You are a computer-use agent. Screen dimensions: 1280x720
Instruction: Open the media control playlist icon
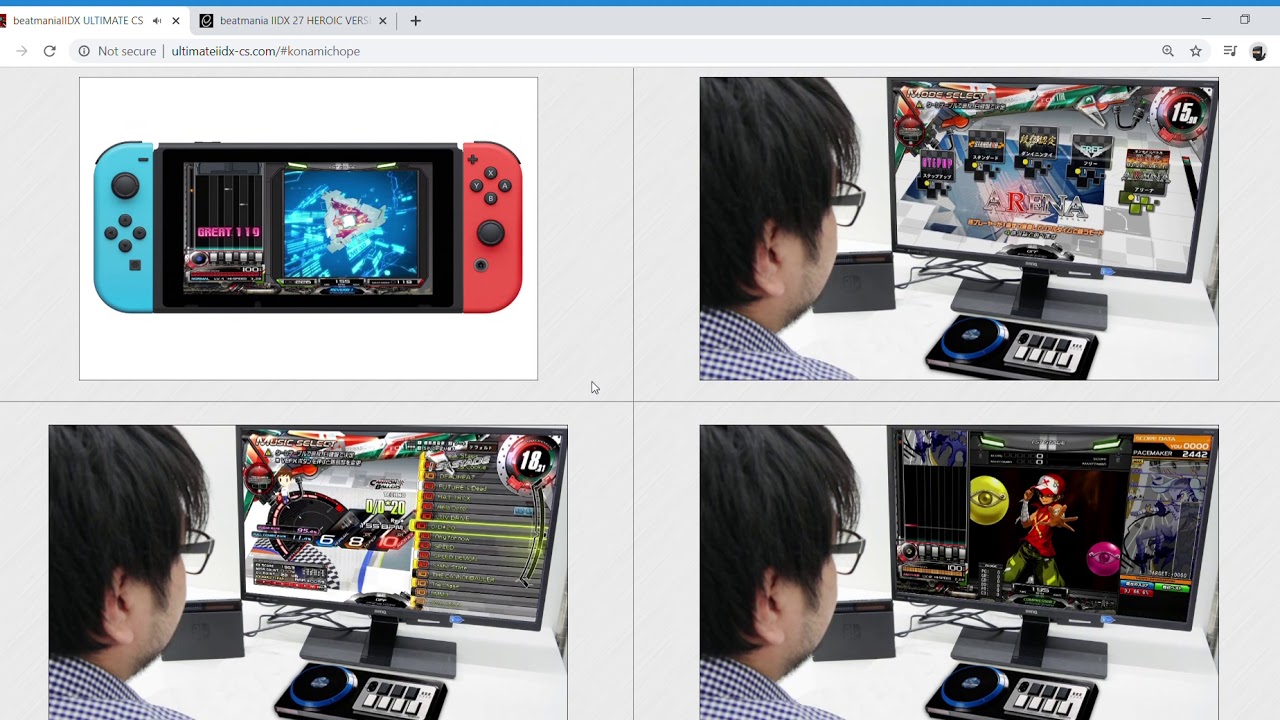click(1231, 51)
